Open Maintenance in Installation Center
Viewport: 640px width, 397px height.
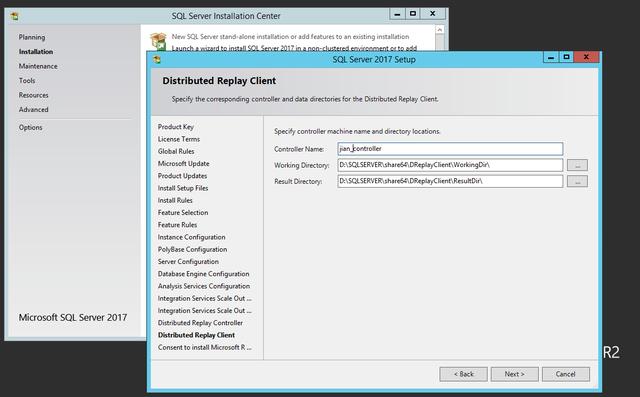point(38,66)
